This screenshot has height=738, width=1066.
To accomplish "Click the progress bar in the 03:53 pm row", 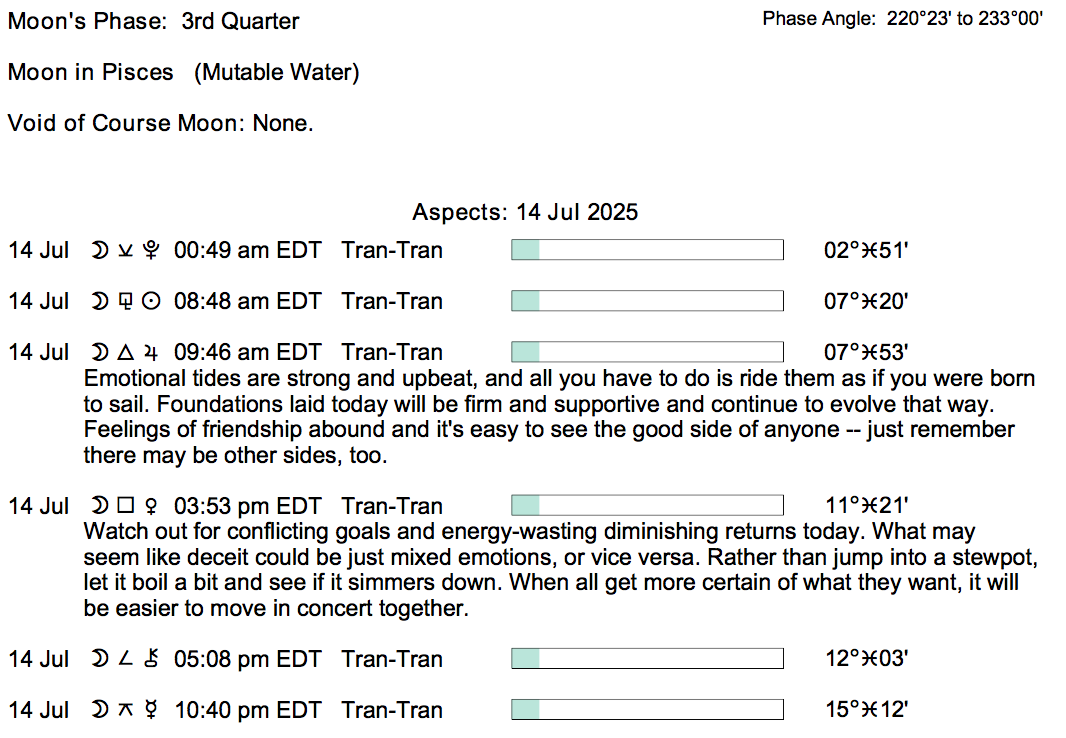I will tap(647, 506).
